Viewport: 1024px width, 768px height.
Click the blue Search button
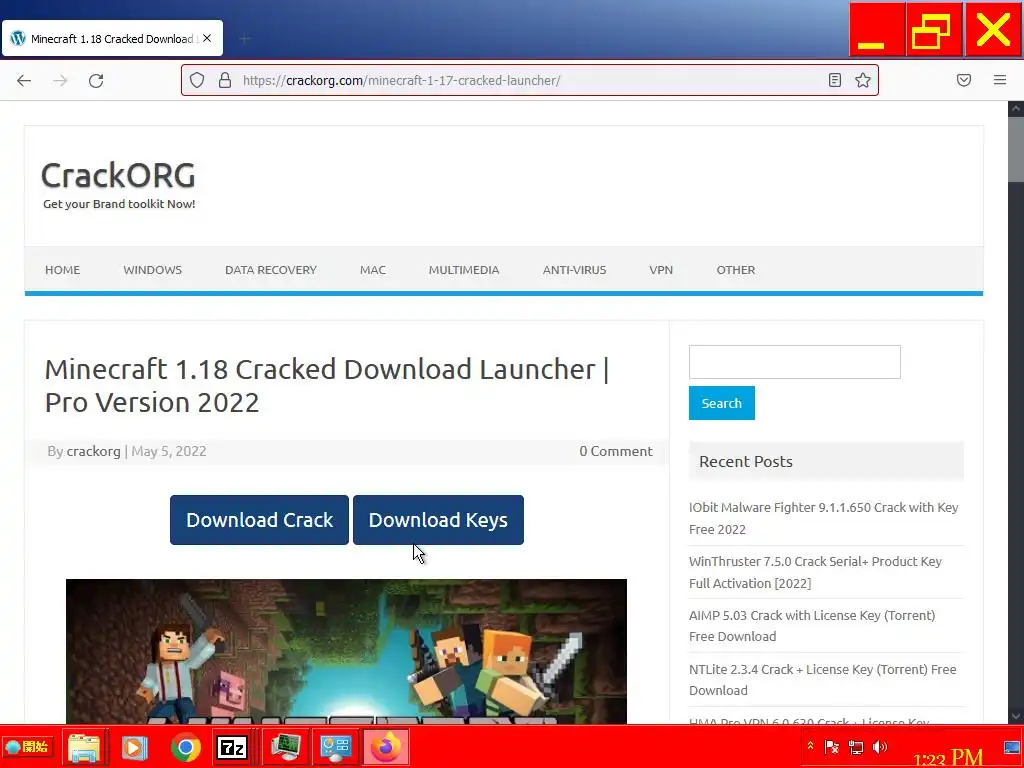722,403
